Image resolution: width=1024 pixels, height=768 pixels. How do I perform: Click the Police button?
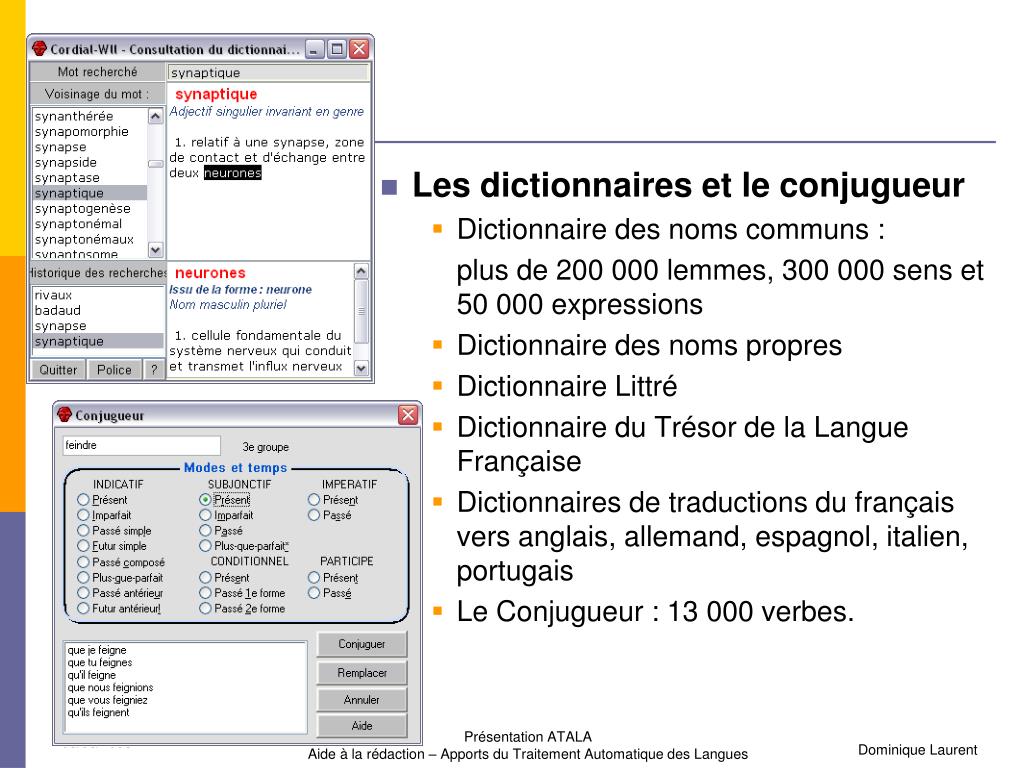tap(114, 370)
